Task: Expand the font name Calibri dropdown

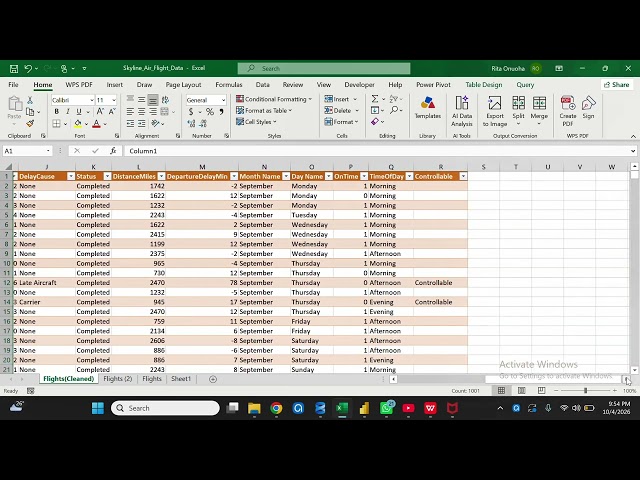Action: click(x=92, y=100)
